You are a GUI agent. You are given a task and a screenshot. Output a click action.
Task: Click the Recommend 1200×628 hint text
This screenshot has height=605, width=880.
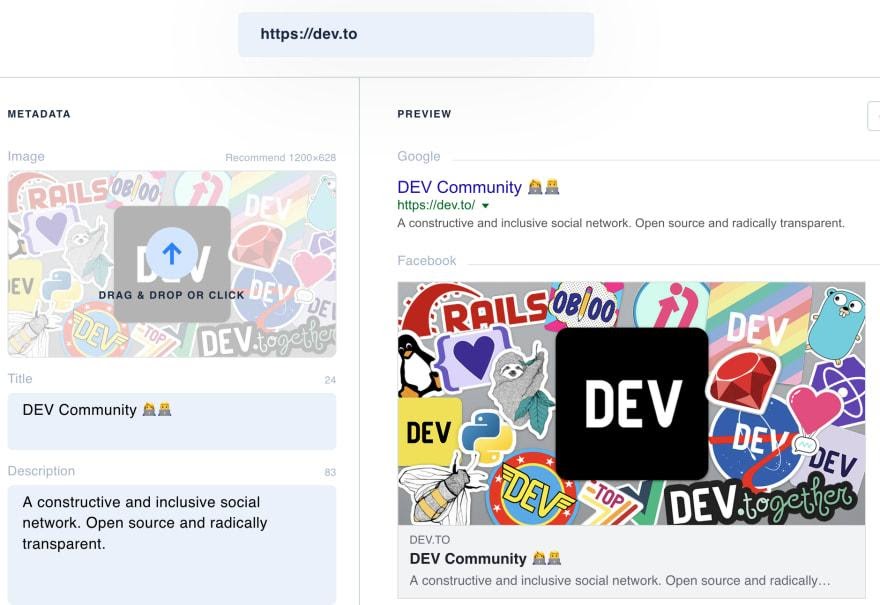[281, 158]
